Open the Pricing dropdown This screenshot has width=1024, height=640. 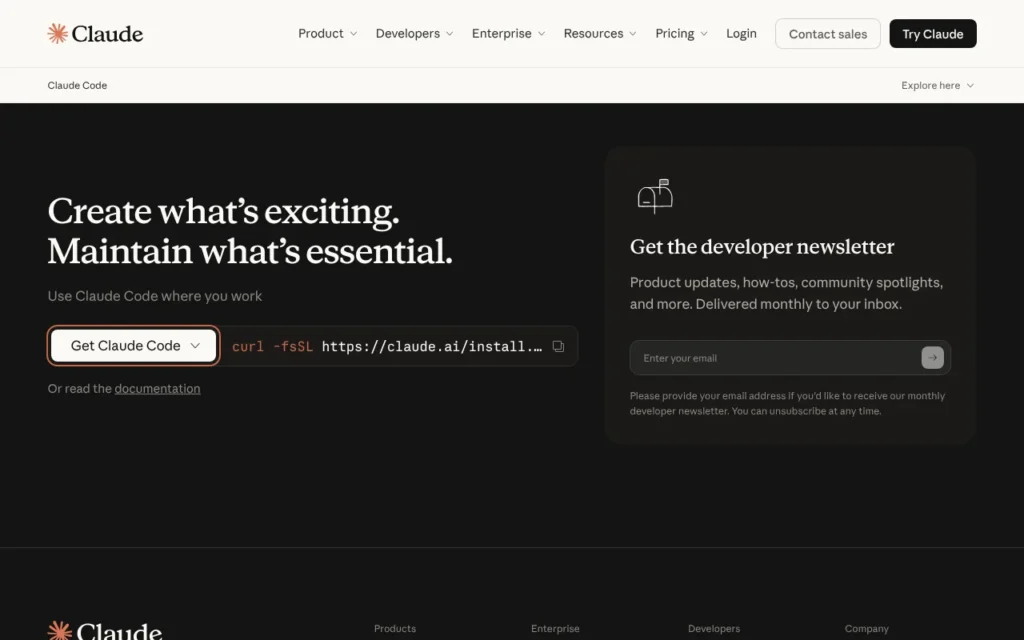click(x=681, y=33)
